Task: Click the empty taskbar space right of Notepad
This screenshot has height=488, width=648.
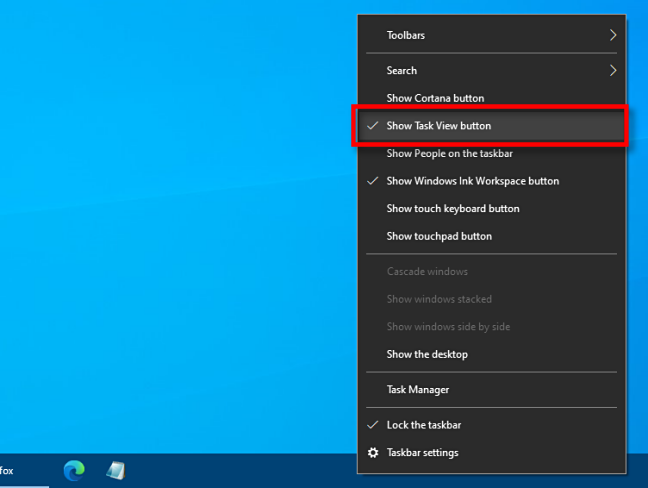Action: (x=240, y=470)
